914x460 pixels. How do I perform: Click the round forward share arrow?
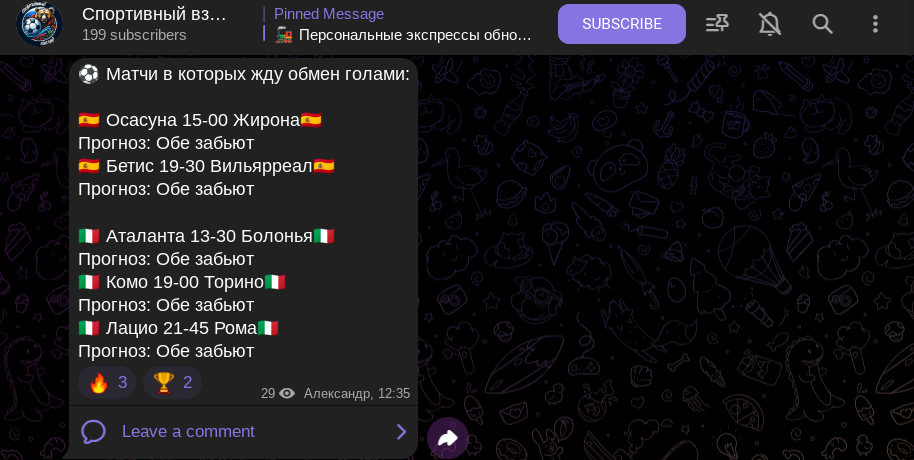(x=448, y=438)
